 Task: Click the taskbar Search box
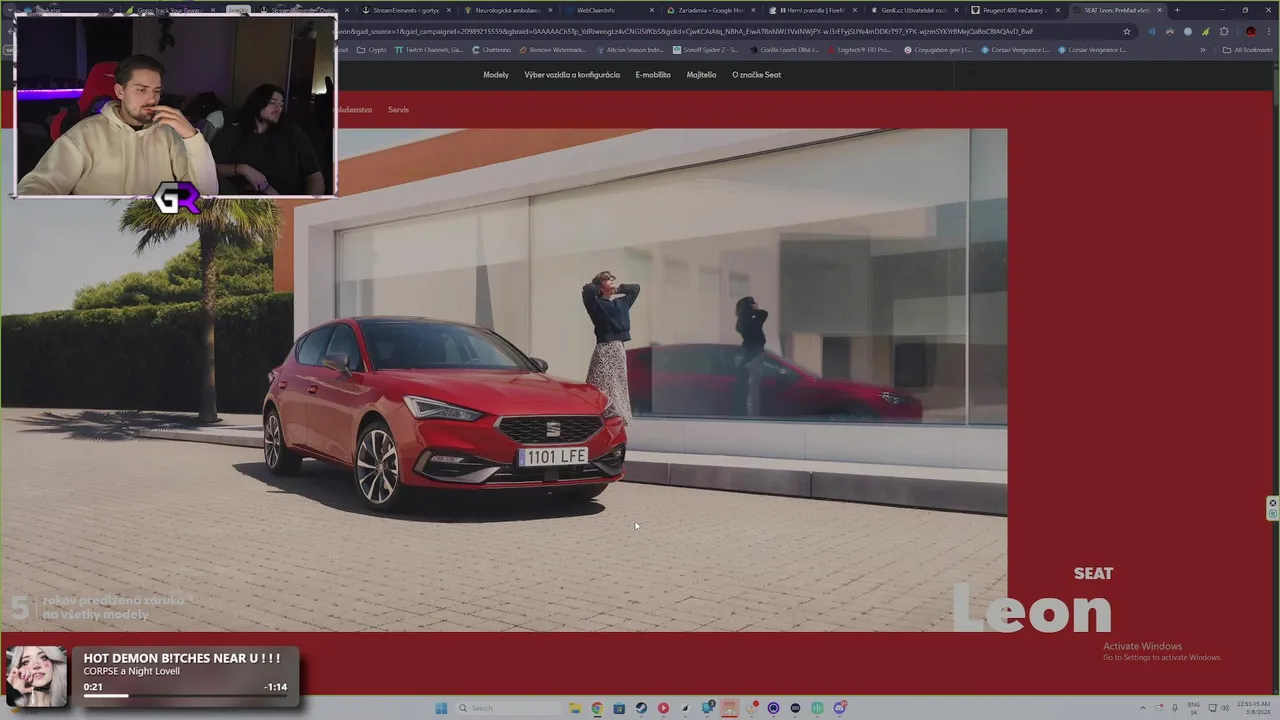pos(508,708)
